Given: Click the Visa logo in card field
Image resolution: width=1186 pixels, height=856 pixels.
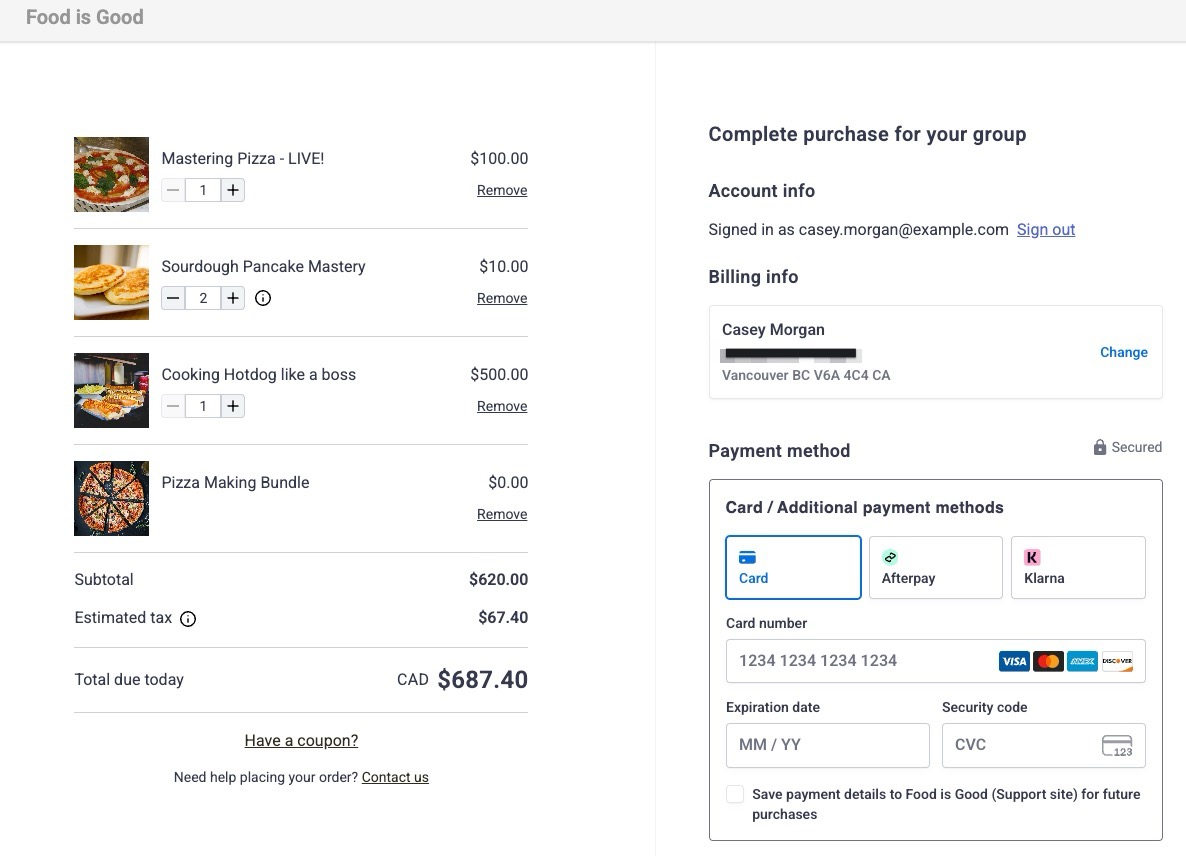Looking at the screenshot, I should click(x=1014, y=661).
